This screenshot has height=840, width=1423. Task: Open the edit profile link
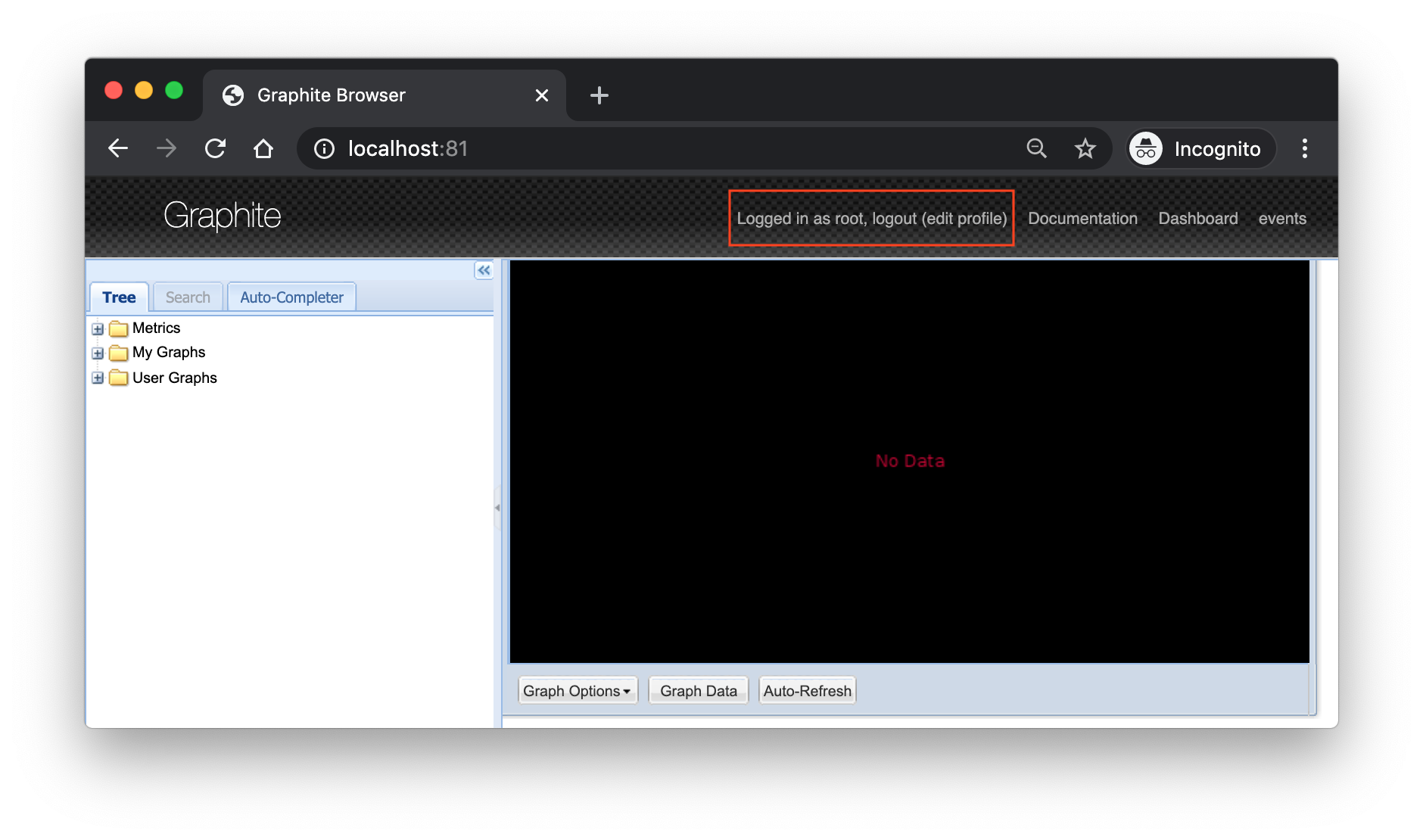pyautogui.click(x=965, y=219)
